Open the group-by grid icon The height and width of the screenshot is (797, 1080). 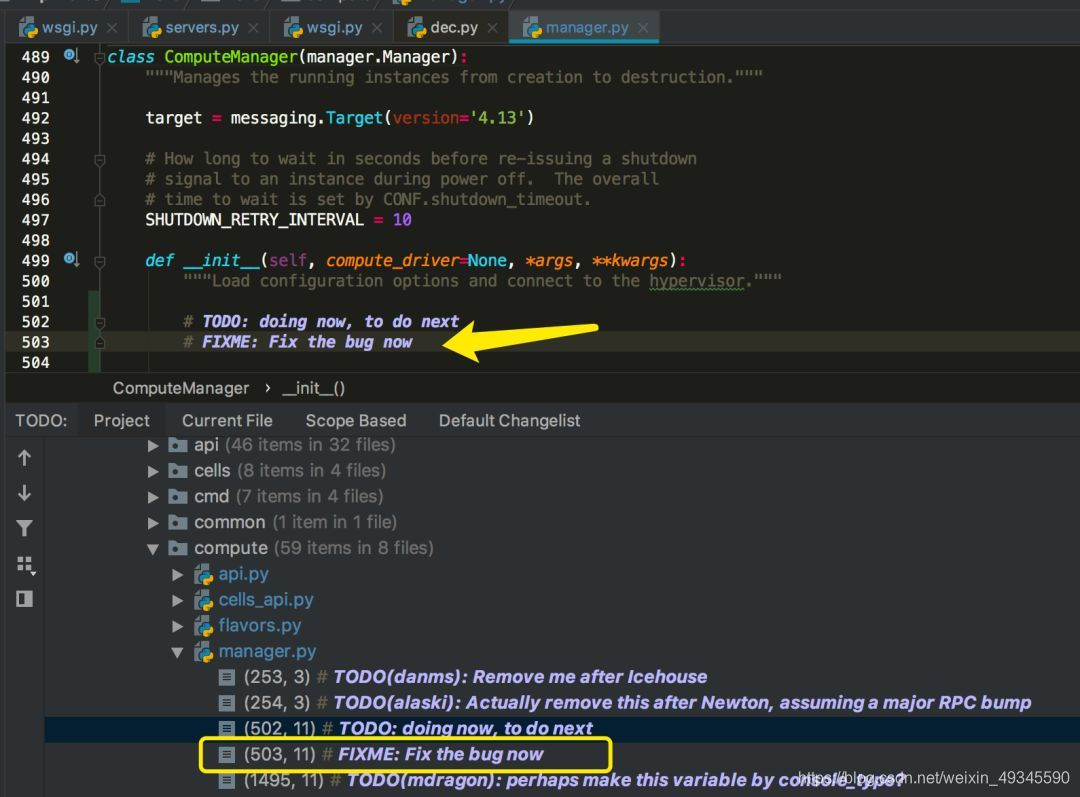(25, 564)
